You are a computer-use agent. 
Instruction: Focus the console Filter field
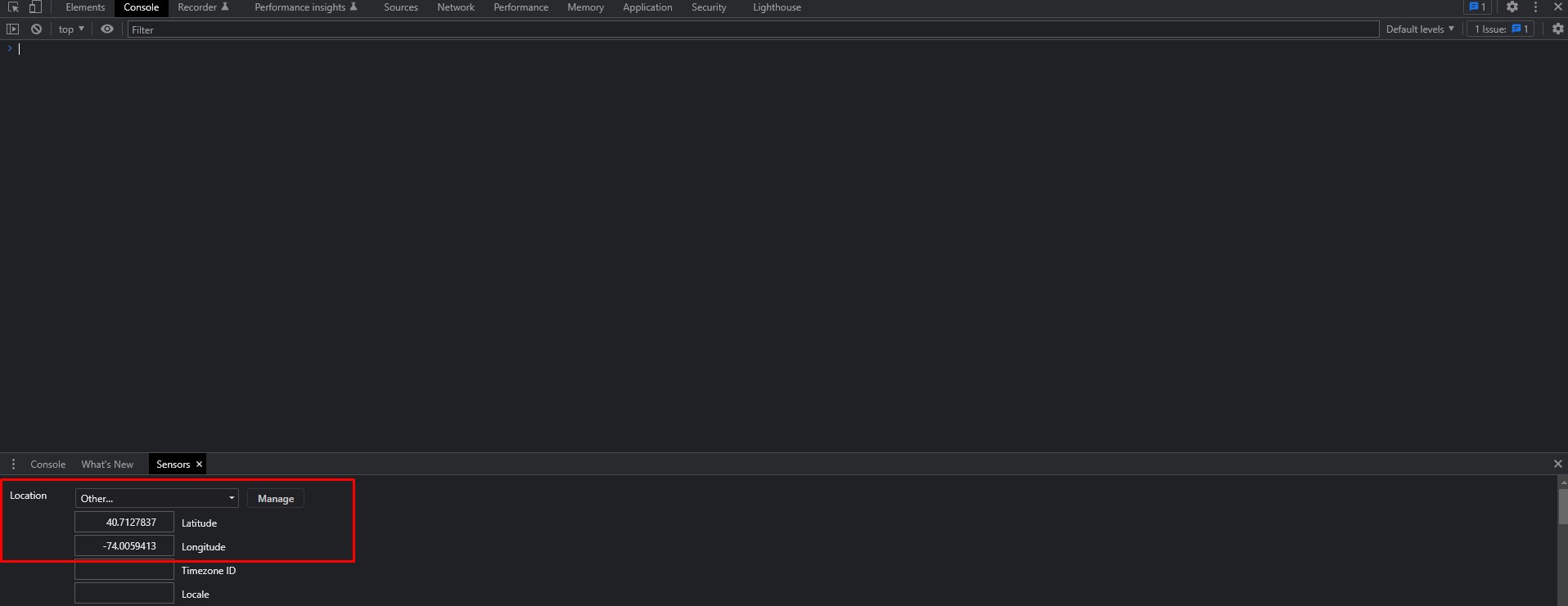click(753, 29)
